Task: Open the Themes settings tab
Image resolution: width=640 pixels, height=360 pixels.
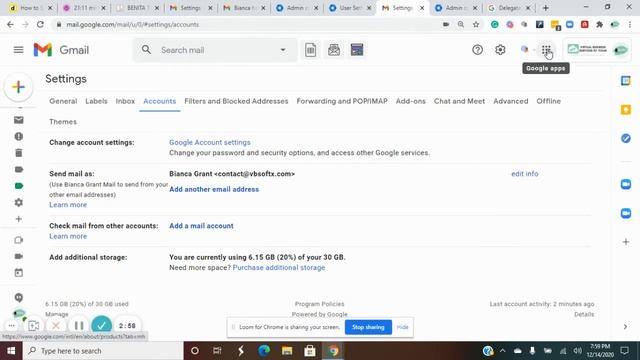Action: tap(63, 122)
